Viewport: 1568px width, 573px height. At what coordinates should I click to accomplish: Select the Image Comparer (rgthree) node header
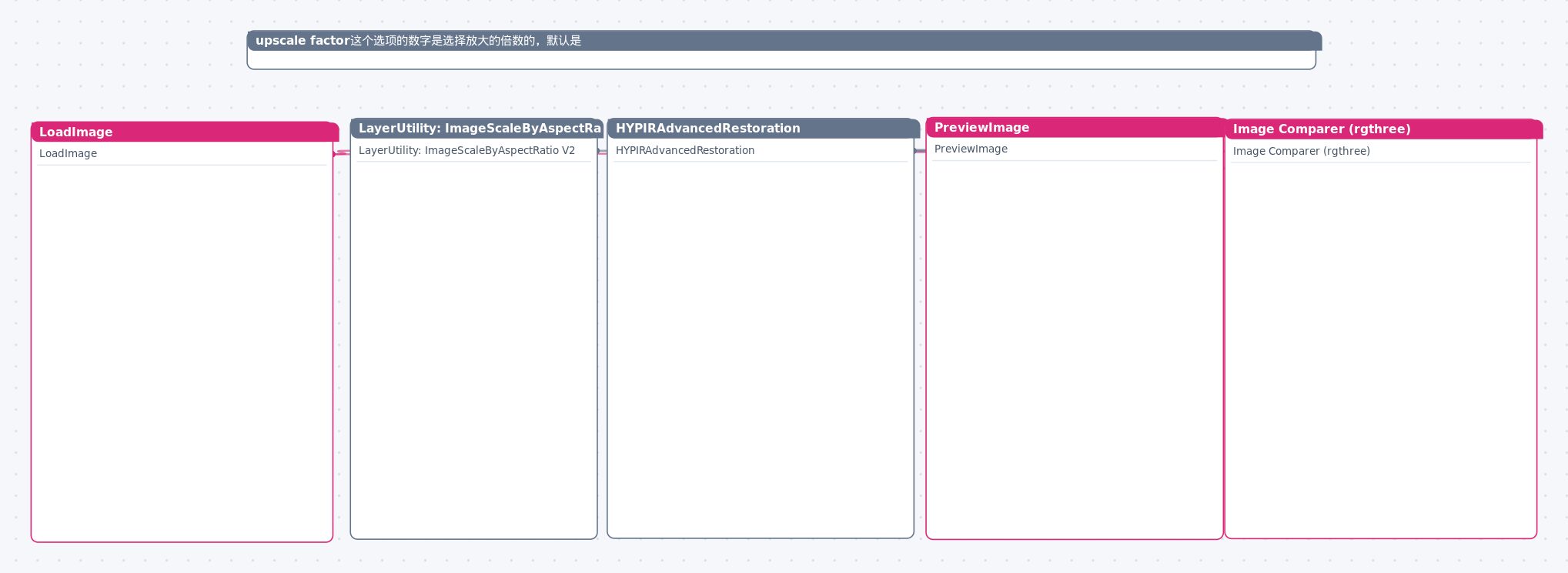coord(1384,129)
